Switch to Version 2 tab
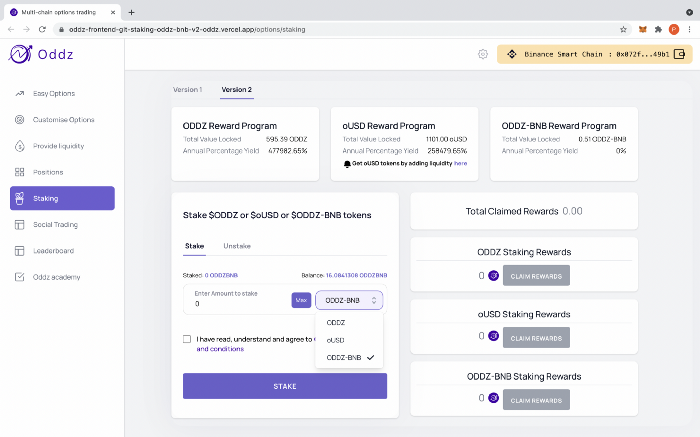This screenshot has height=437, width=700. (237, 90)
